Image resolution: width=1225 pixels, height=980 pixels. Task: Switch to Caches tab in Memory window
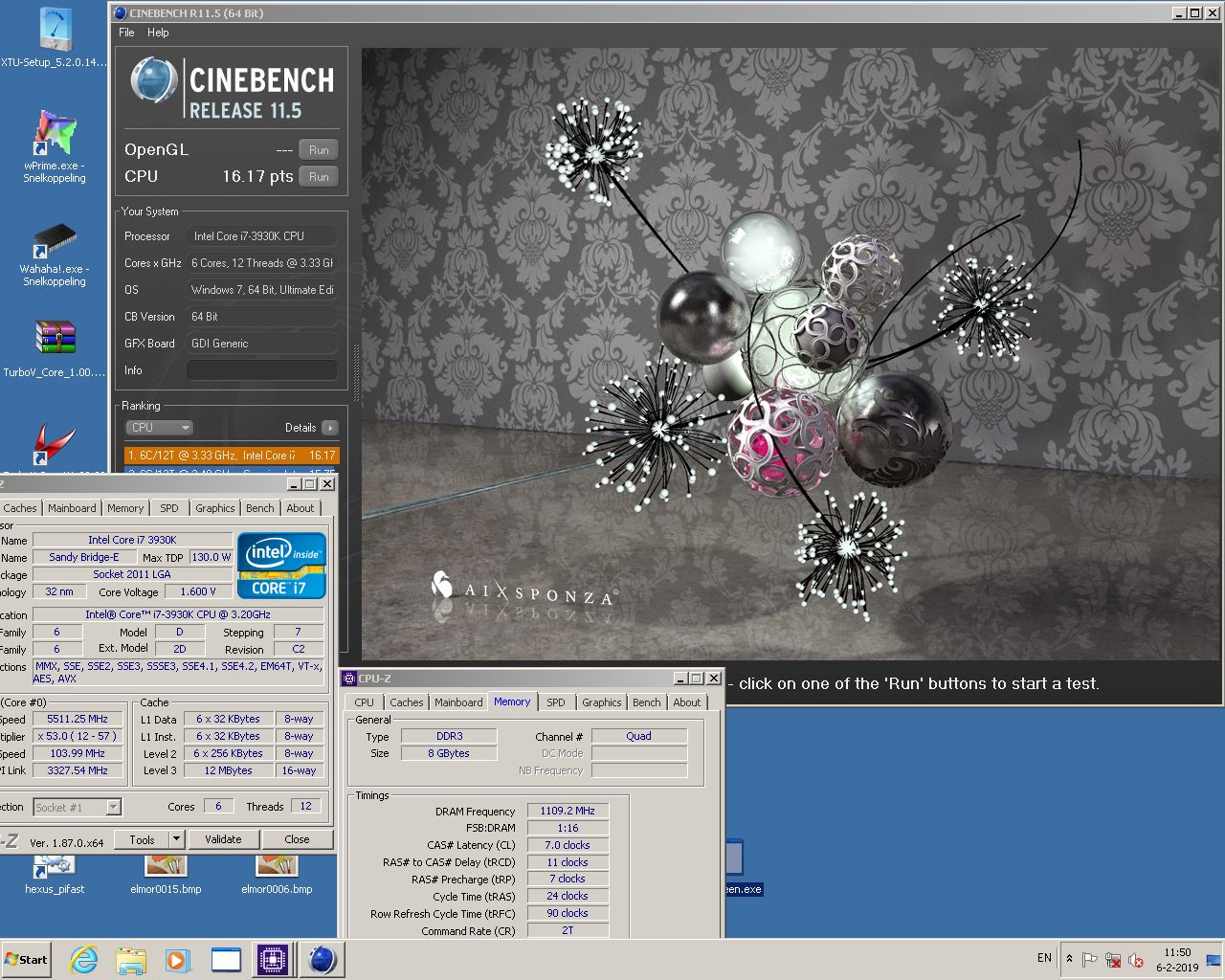coord(406,702)
